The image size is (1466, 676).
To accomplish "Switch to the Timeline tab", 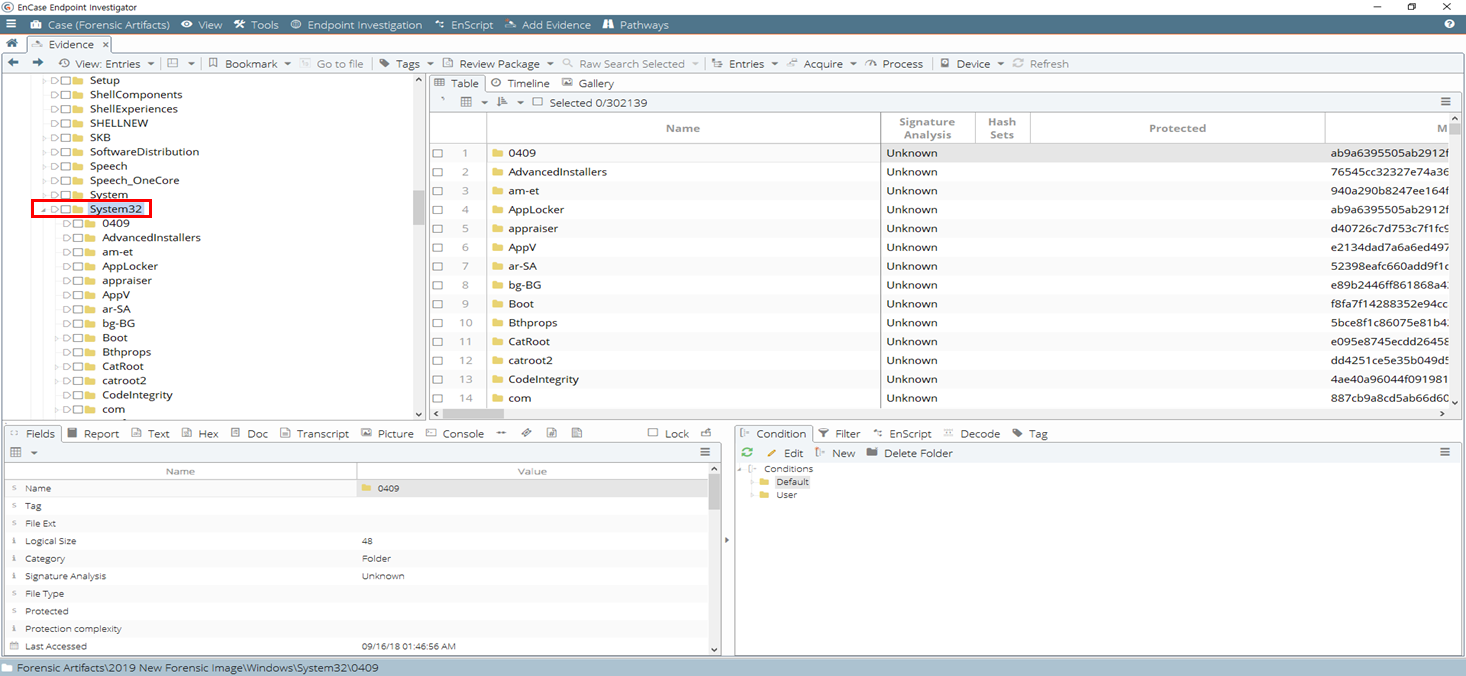I will point(520,83).
